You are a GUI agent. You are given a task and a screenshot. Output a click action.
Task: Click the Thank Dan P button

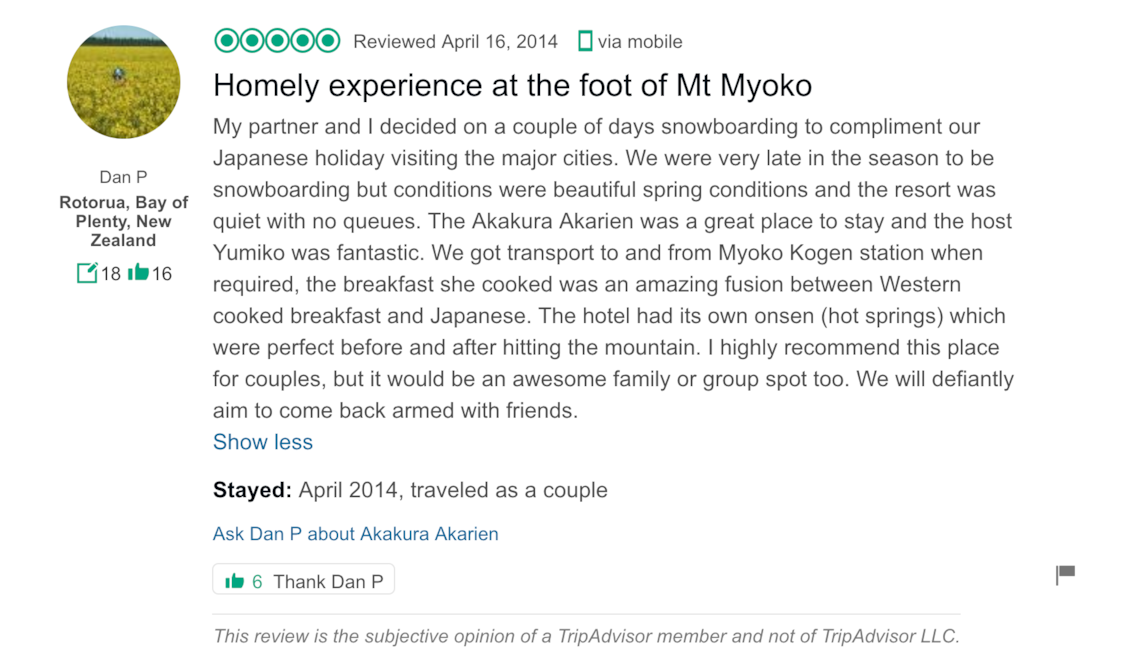click(x=303, y=580)
